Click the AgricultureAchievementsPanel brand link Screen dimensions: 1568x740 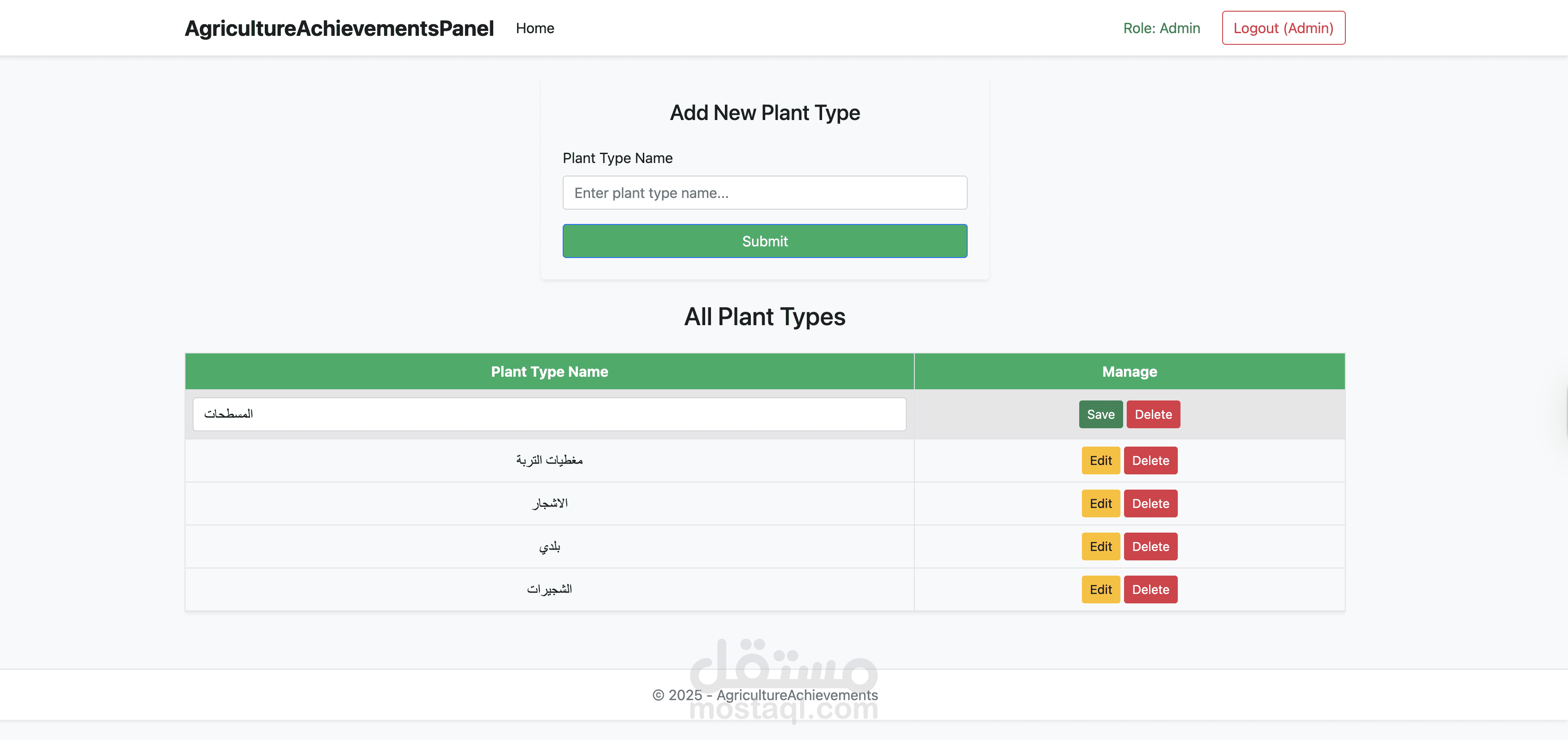coord(339,28)
